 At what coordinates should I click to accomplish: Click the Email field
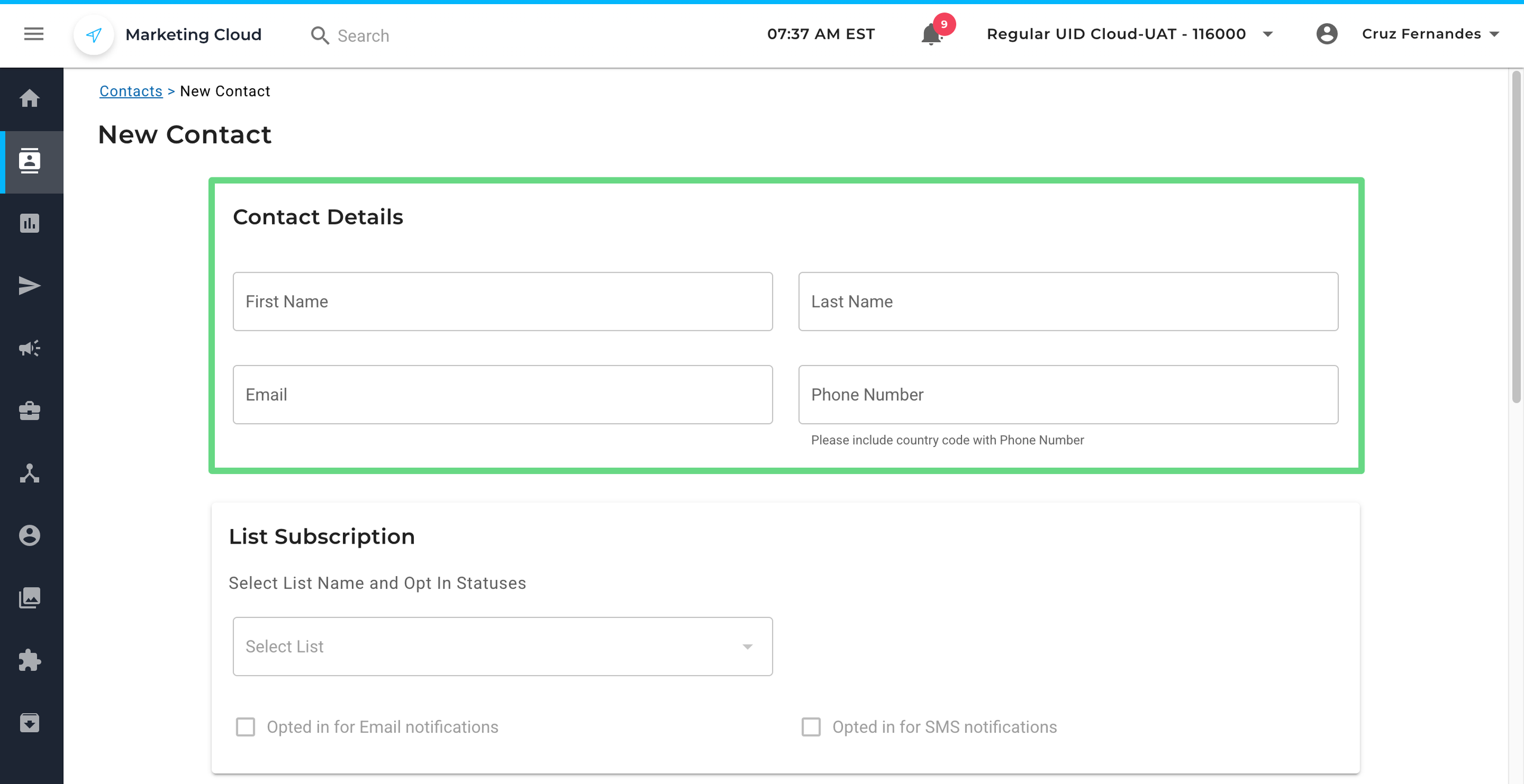502,395
